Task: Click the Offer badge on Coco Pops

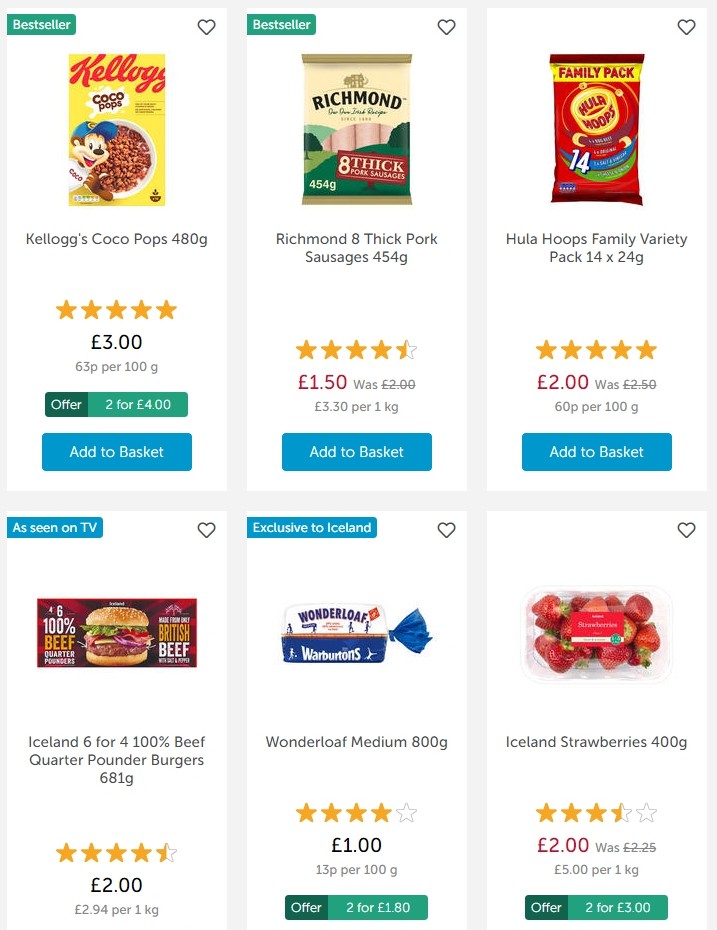Action: (x=66, y=404)
